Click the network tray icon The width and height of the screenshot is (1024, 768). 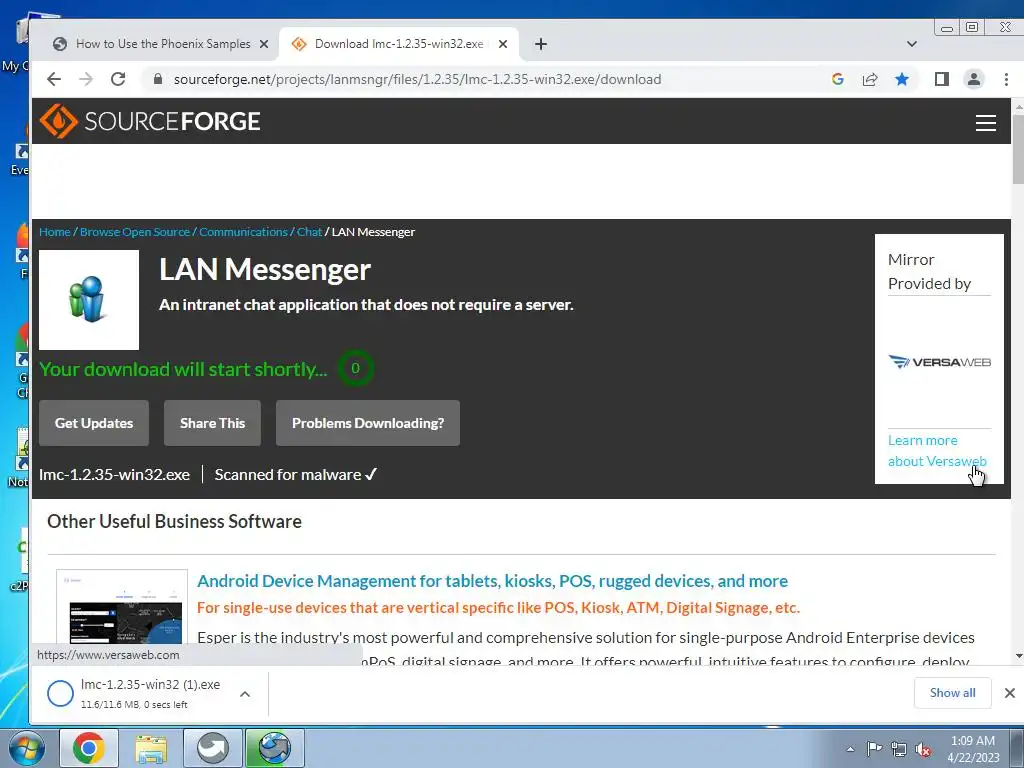pyautogui.click(x=899, y=749)
